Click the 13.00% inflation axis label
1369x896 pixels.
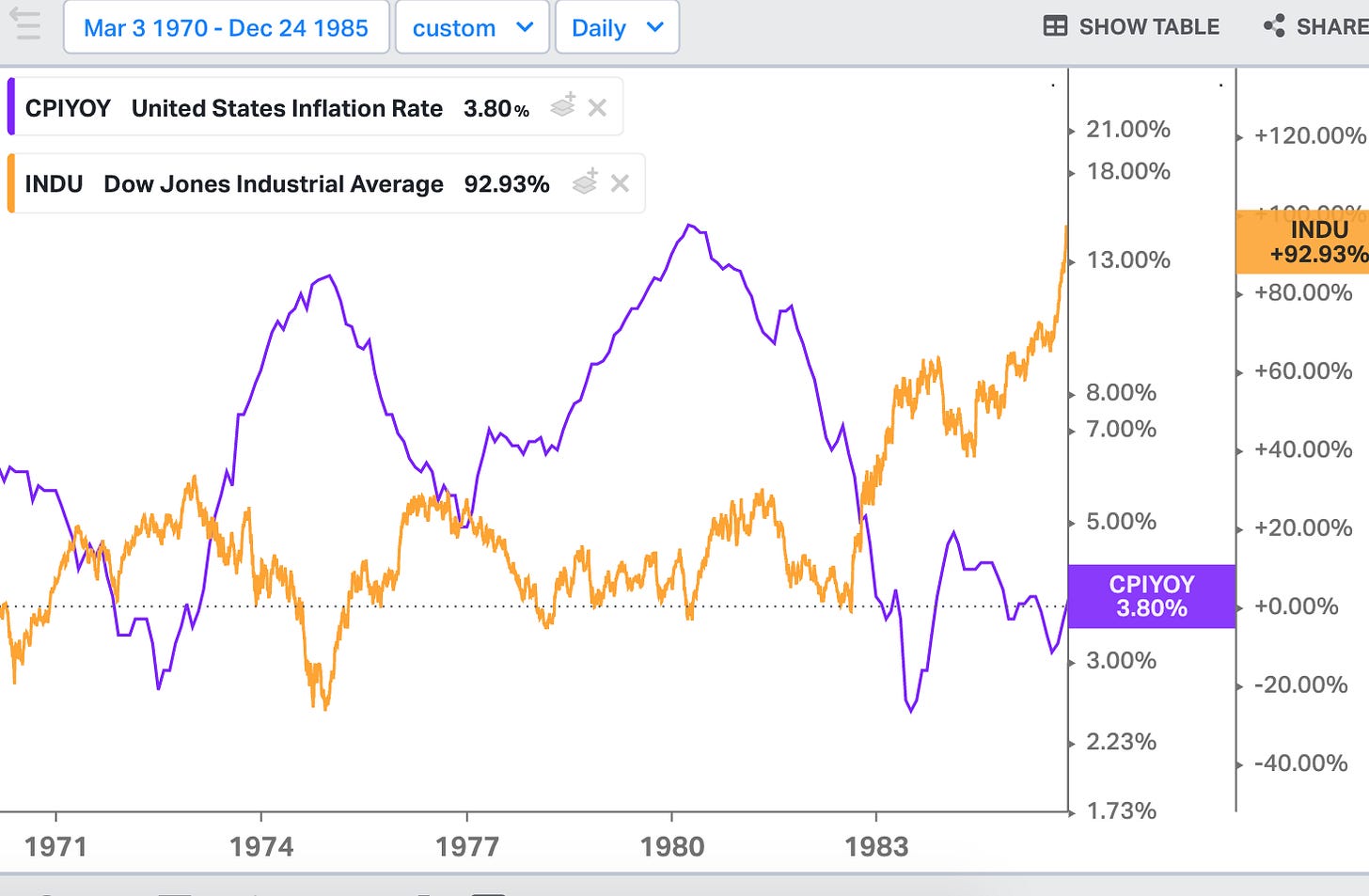[x=1128, y=259]
